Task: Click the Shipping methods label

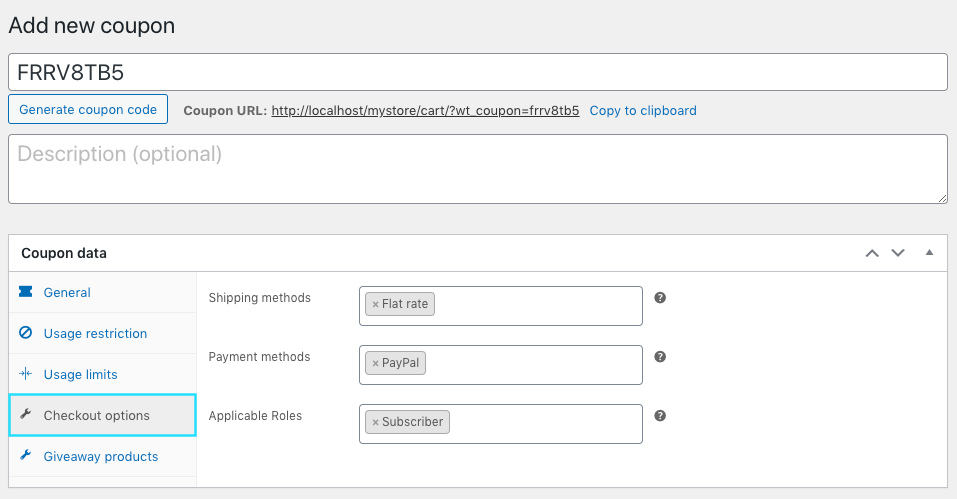Action: pos(259,298)
